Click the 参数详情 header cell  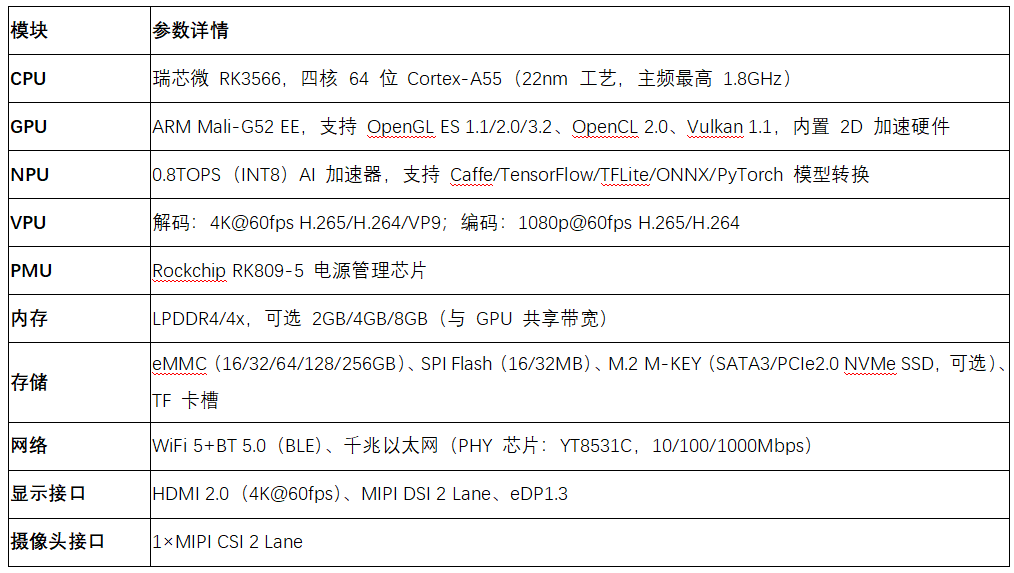click(190, 31)
